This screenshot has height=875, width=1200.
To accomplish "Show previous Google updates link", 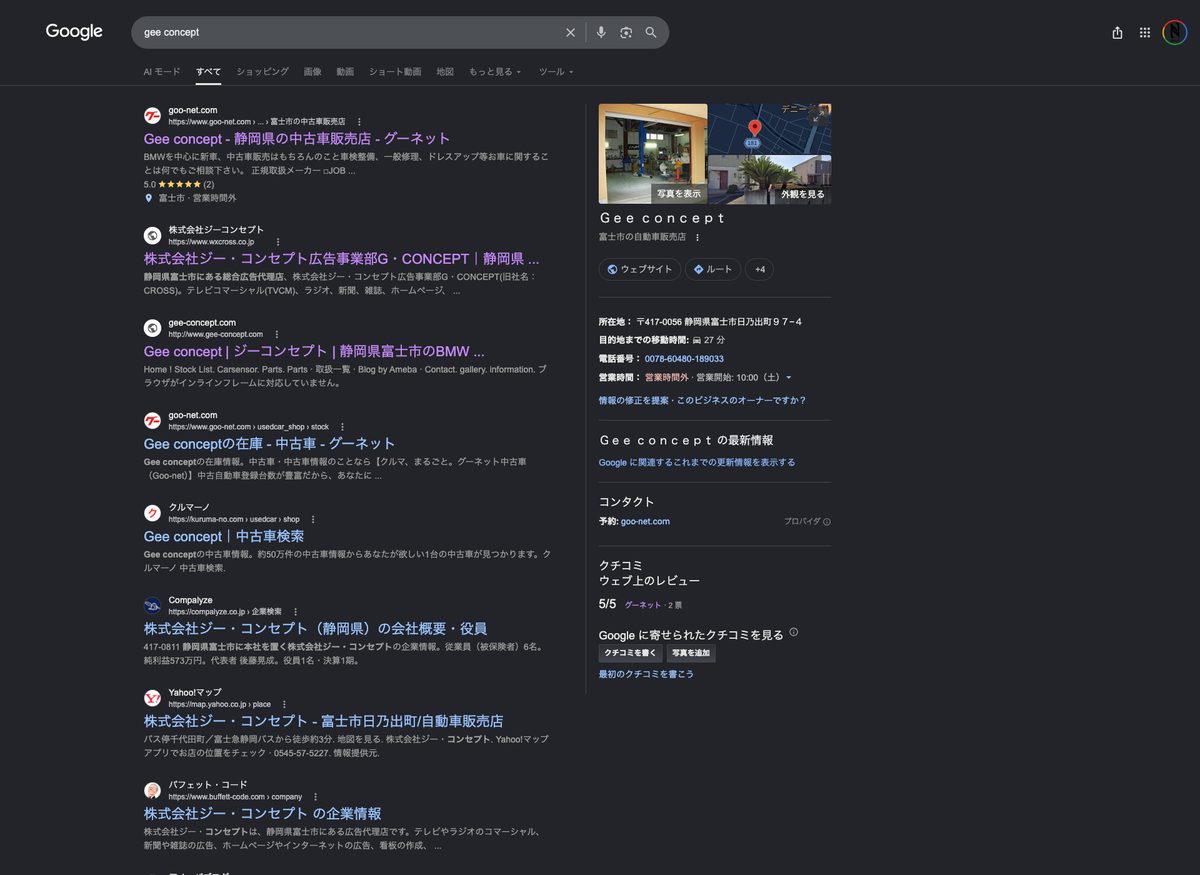I will point(697,463).
